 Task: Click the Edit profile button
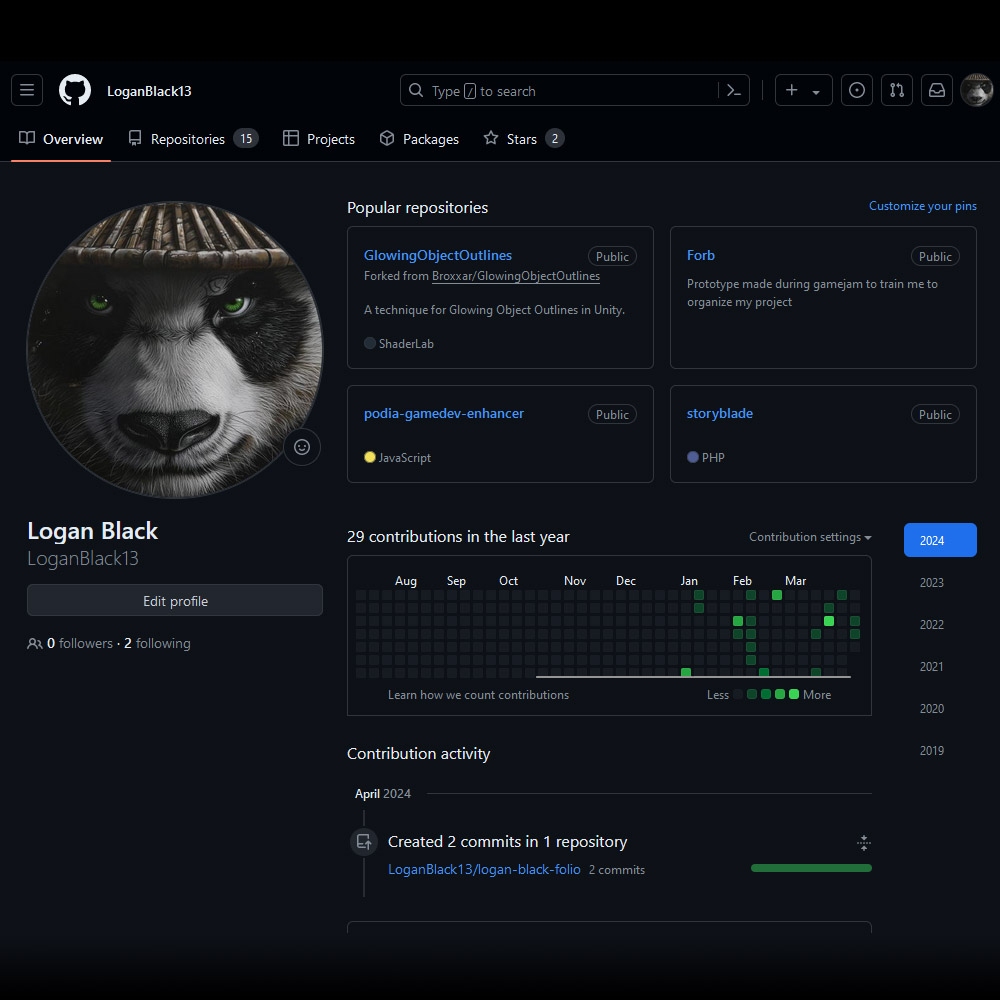point(175,601)
